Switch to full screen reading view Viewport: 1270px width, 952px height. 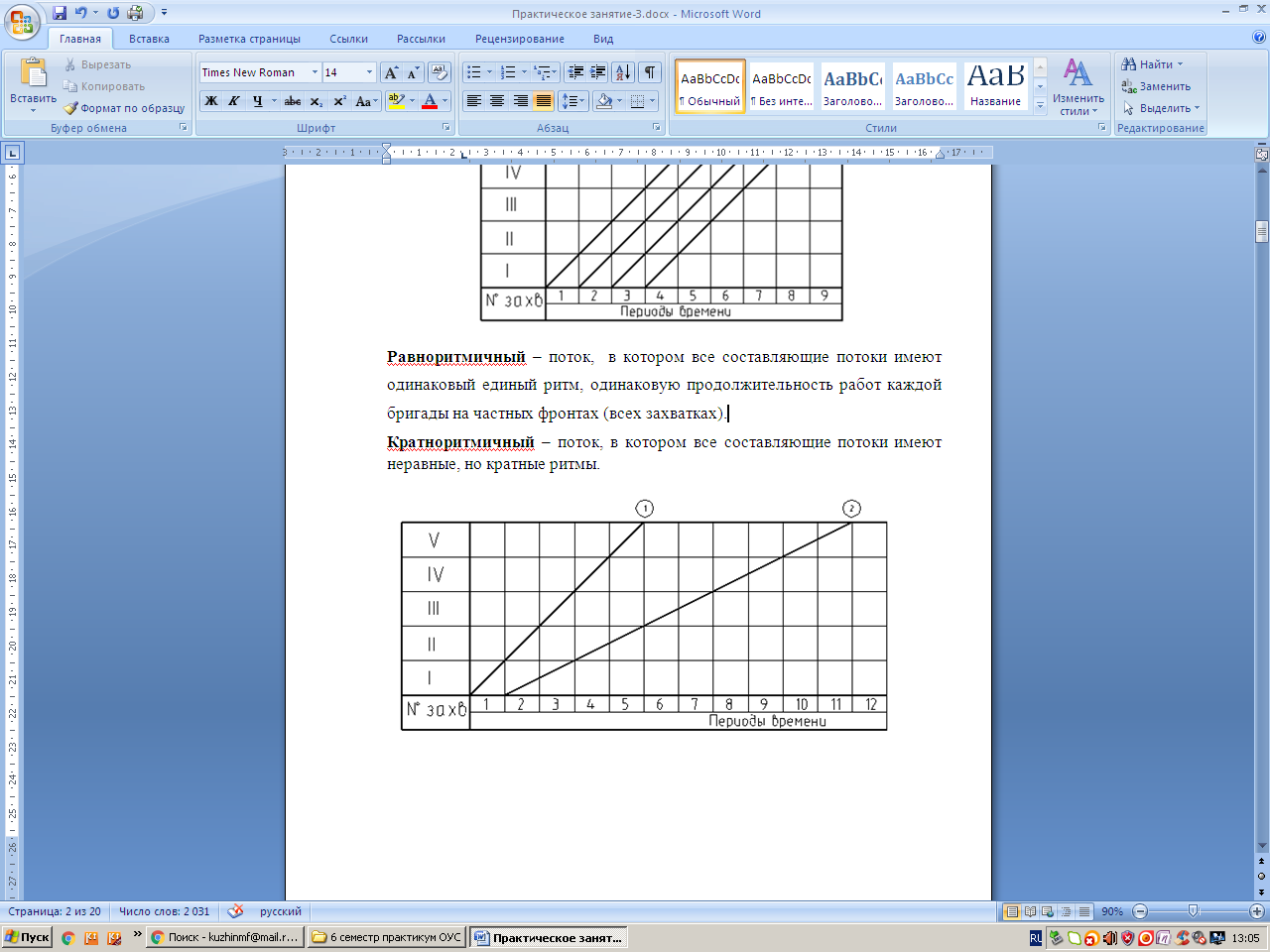click(x=1030, y=911)
